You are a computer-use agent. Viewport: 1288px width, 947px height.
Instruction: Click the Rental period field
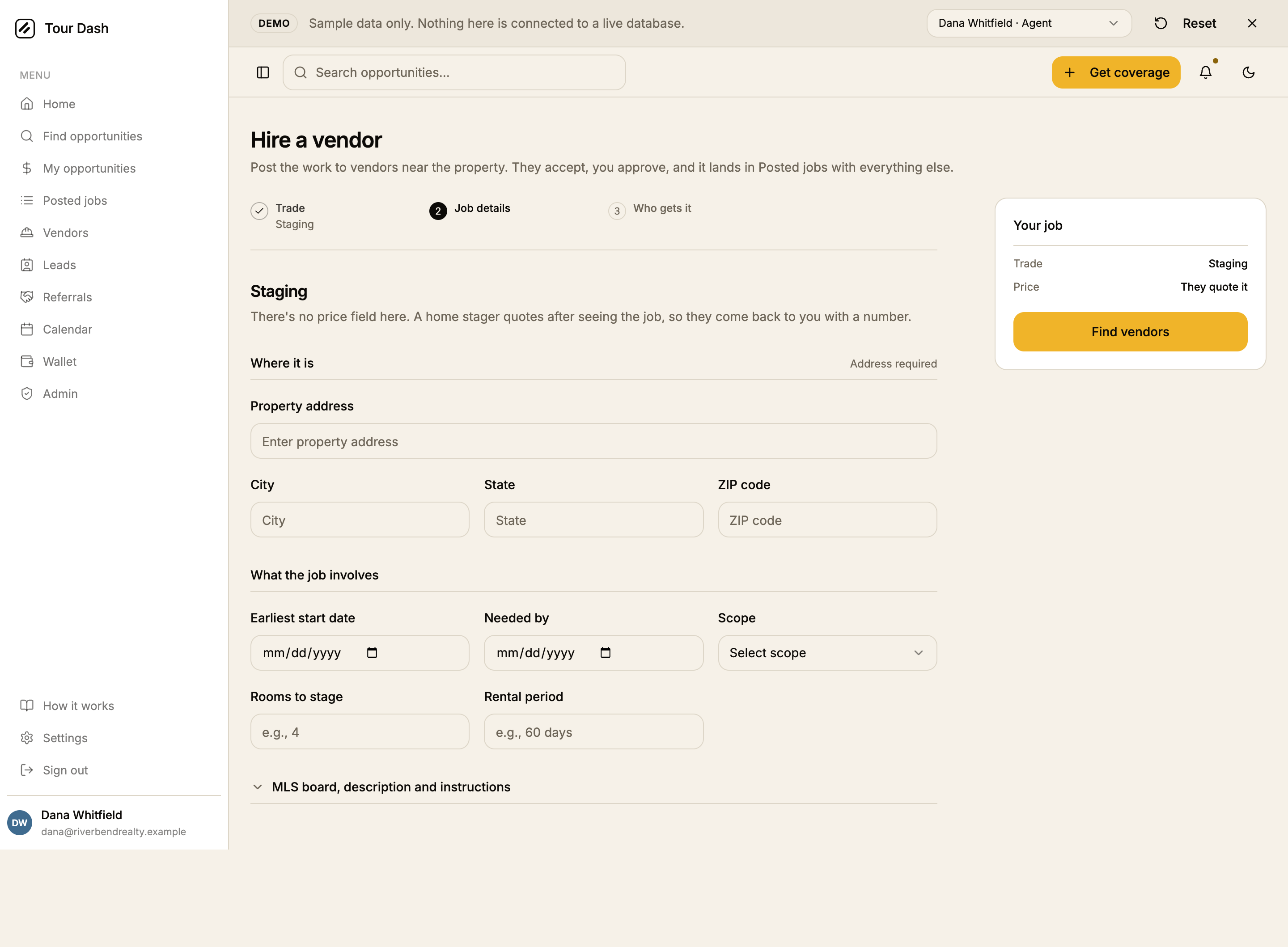pyautogui.click(x=593, y=731)
